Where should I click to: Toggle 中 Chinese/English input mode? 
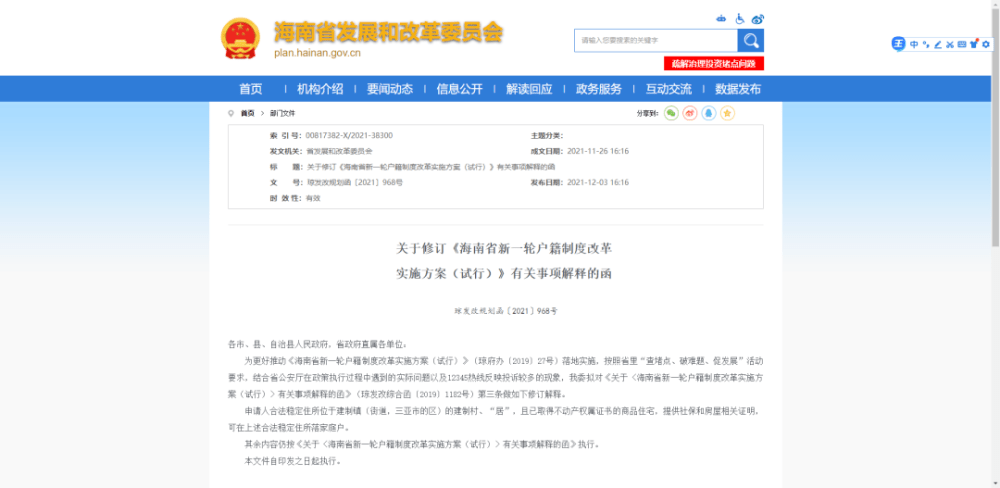(x=914, y=44)
